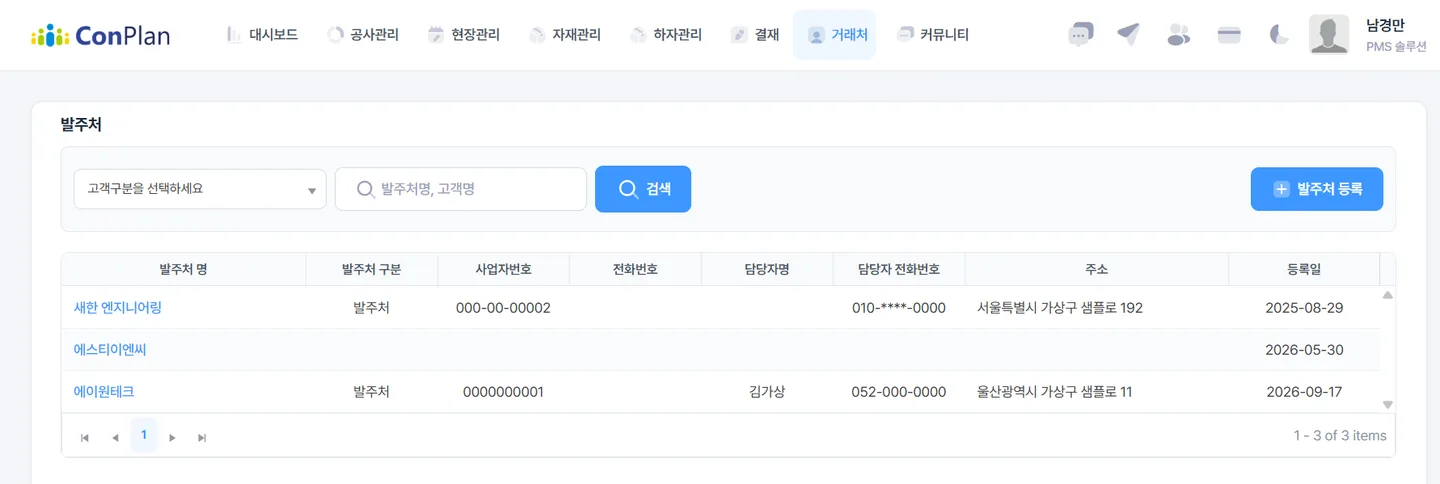Viewport: 1440px width, 484px height.
Task: Click 발주처 cell in 에이원테크 row
Action: pyautogui.click(x=371, y=392)
